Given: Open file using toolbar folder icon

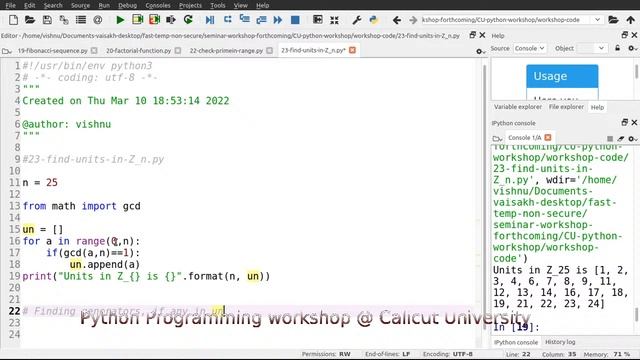Looking at the screenshot, I should tap(30, 20).
